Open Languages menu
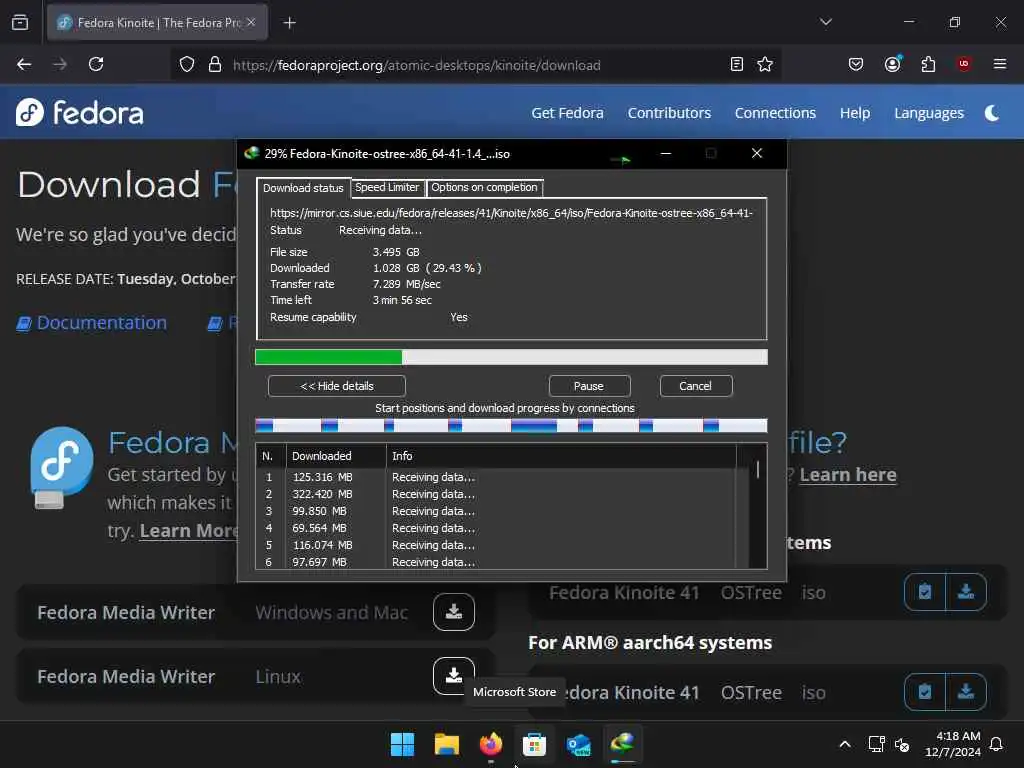The width and height of the screenshot is (1024, 768). point(929,113)
